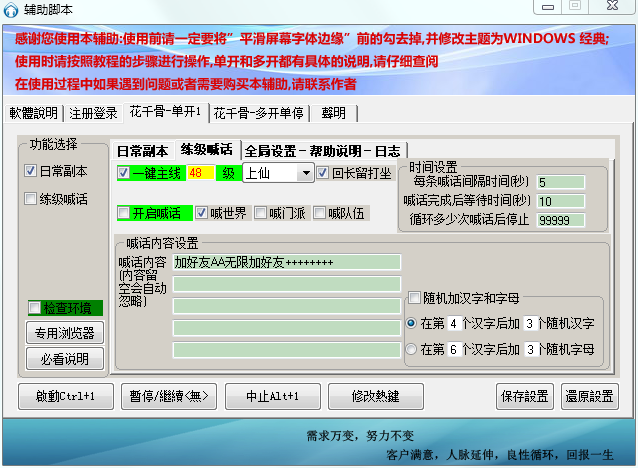Stop script with 中止Alt+1 button

click(x=272, y=396)
